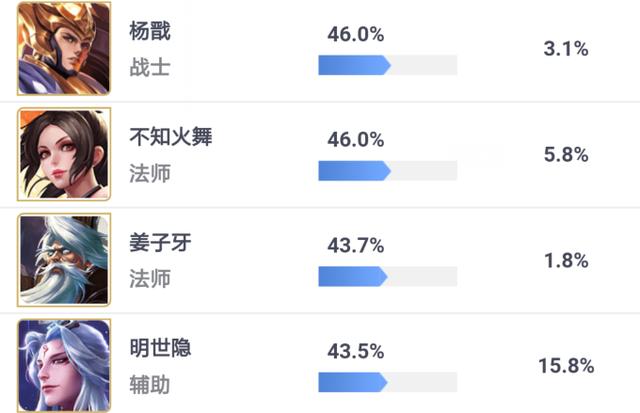
Task: Click 战士 role label under 杨戬
Action: point(150,67)
